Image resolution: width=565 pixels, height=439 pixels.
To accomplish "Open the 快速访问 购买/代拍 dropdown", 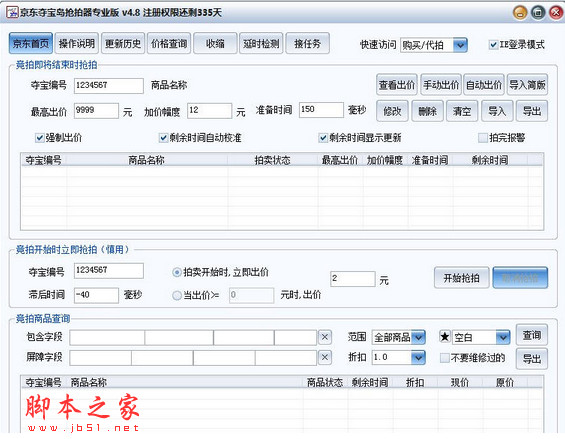I will pos(434,45).
